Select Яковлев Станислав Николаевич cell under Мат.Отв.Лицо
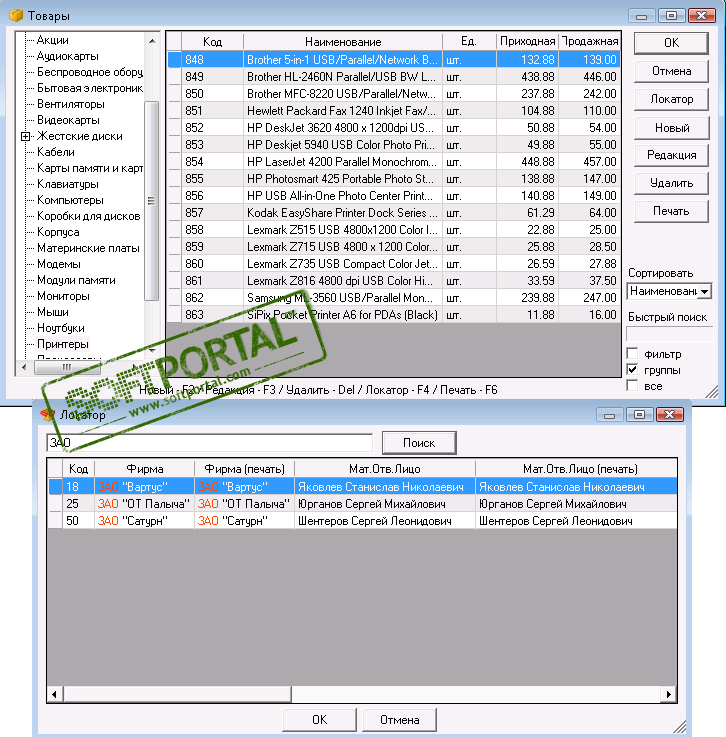The image size is (726, 737). click(385, 487)
